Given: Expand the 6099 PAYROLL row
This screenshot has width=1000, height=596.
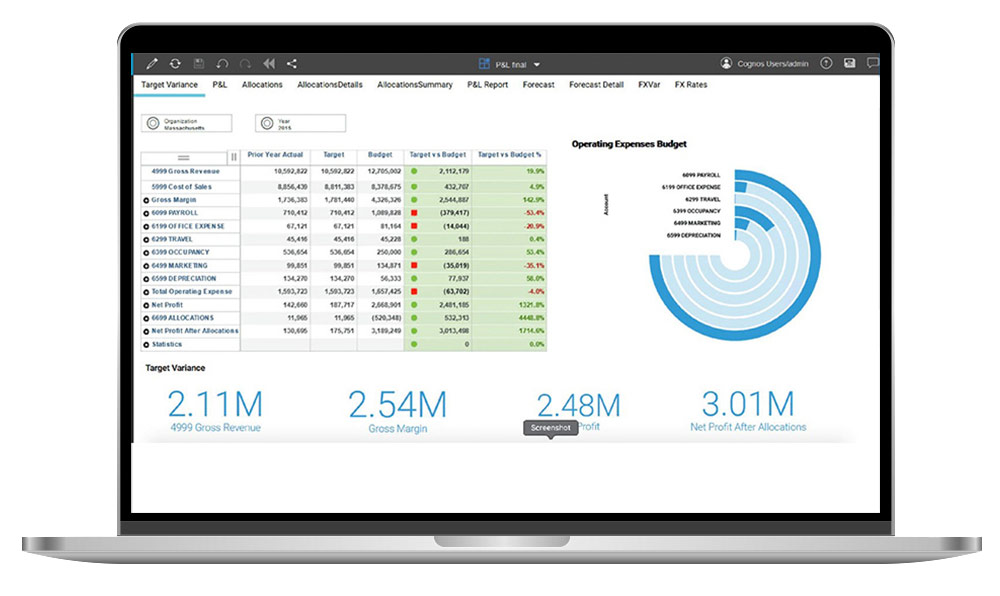Looking at the screenshot, I should click(x=146, y=214).
